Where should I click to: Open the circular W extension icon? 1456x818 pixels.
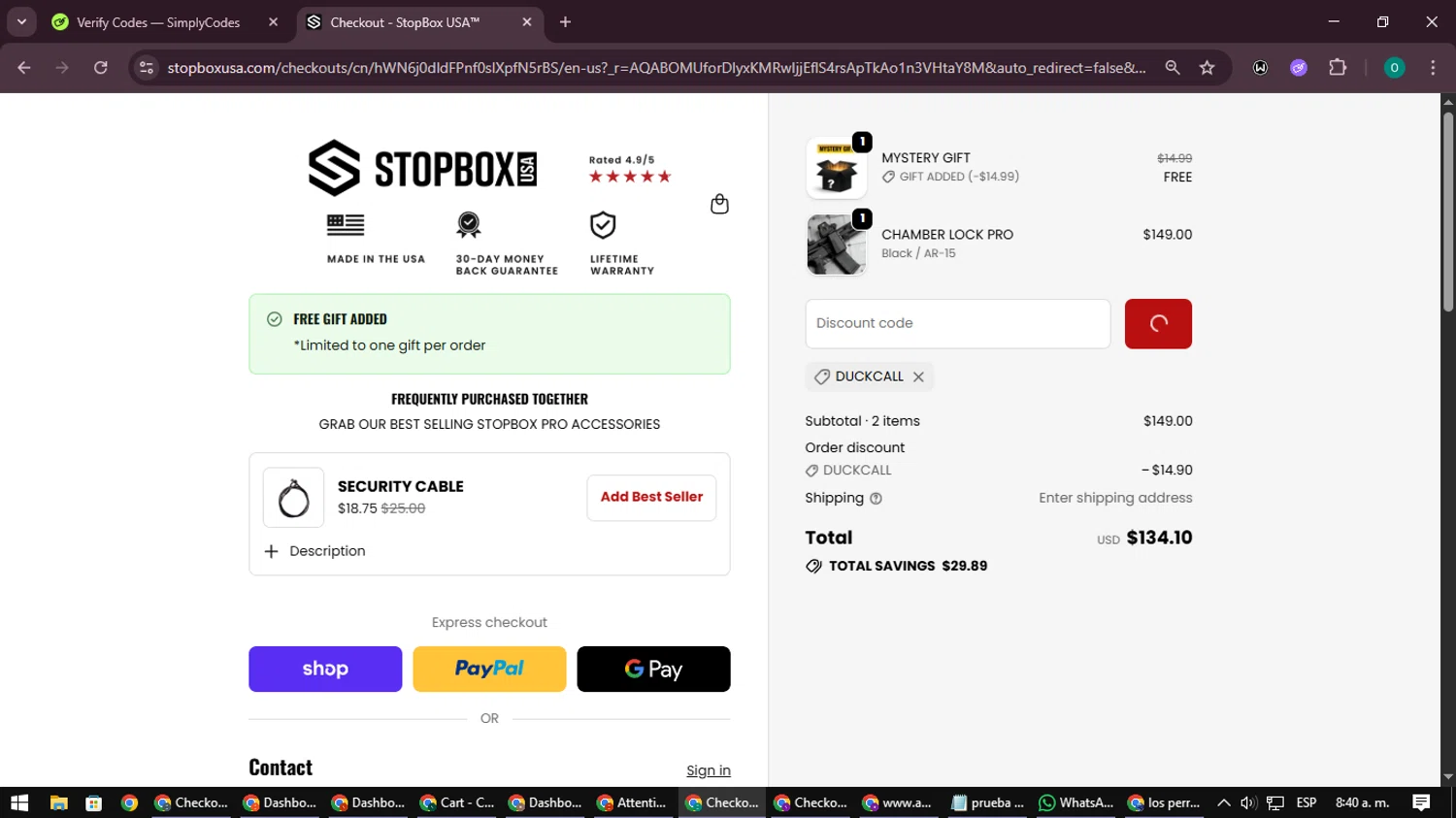click(1260, 68)
